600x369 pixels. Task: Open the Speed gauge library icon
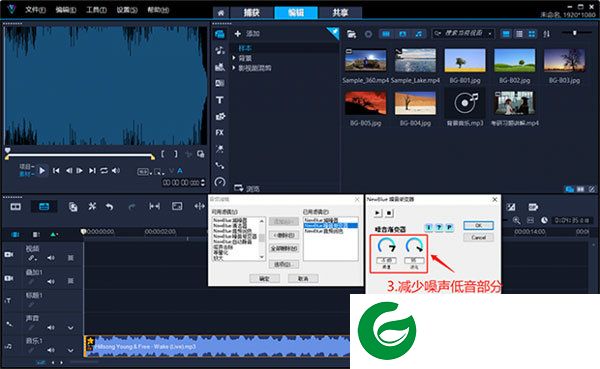[x=220, y=182]
